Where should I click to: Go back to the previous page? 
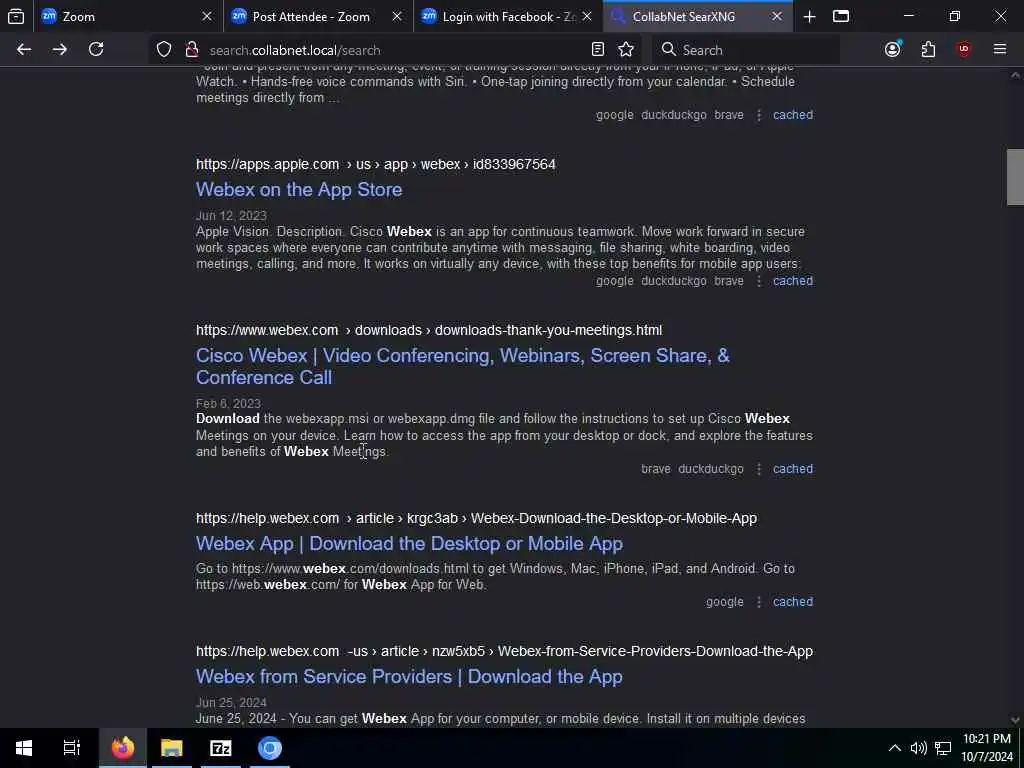pos(24,50)
